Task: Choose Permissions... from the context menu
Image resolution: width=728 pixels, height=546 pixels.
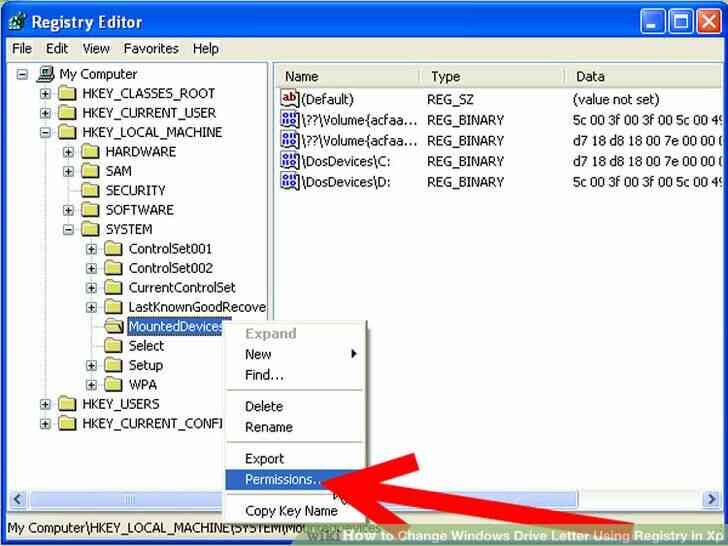Action: click(295, 480)
